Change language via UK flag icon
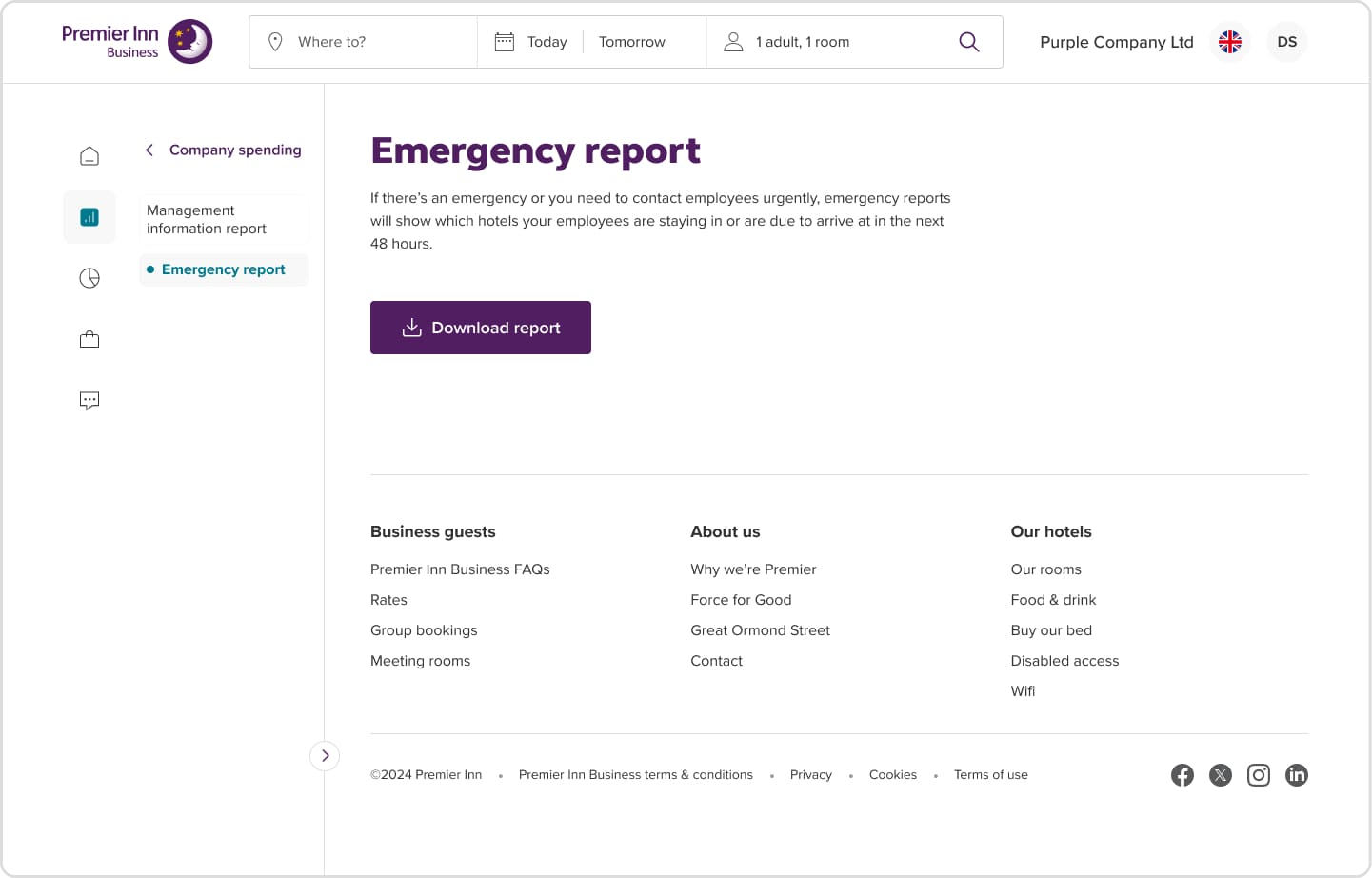Viewport: 1372px width, 878px height. [1230, 42]
